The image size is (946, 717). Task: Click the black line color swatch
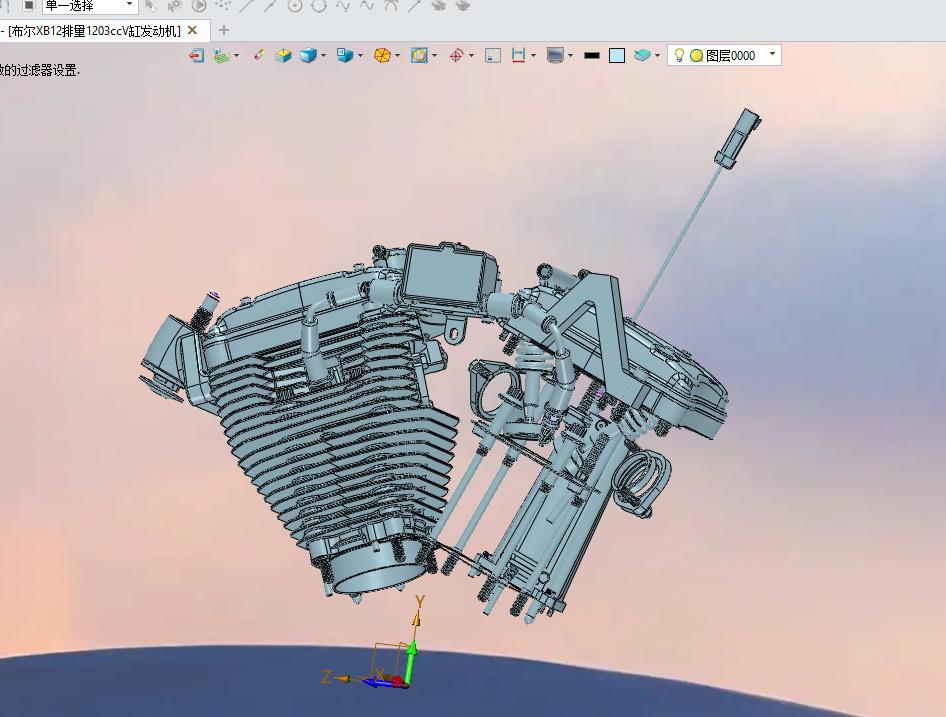point(592,56)
